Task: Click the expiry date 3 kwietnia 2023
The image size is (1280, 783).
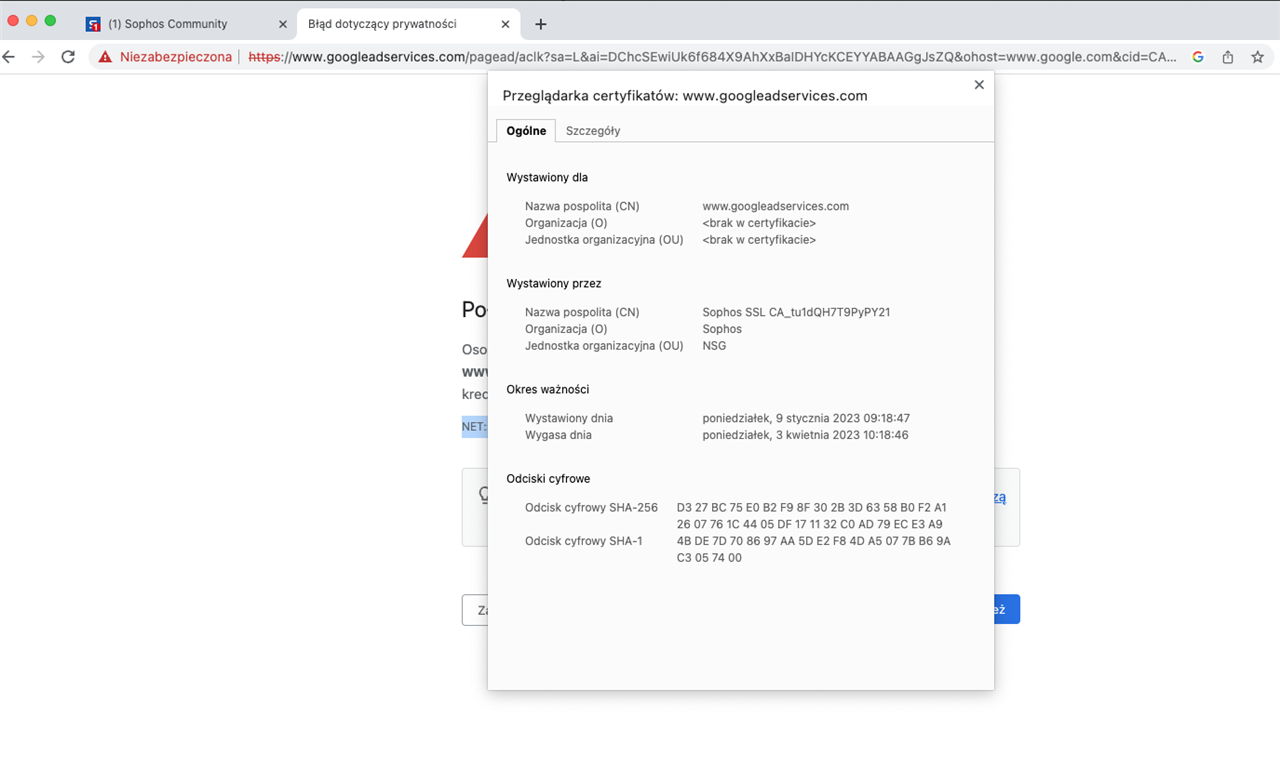Action: click(805, 435)
